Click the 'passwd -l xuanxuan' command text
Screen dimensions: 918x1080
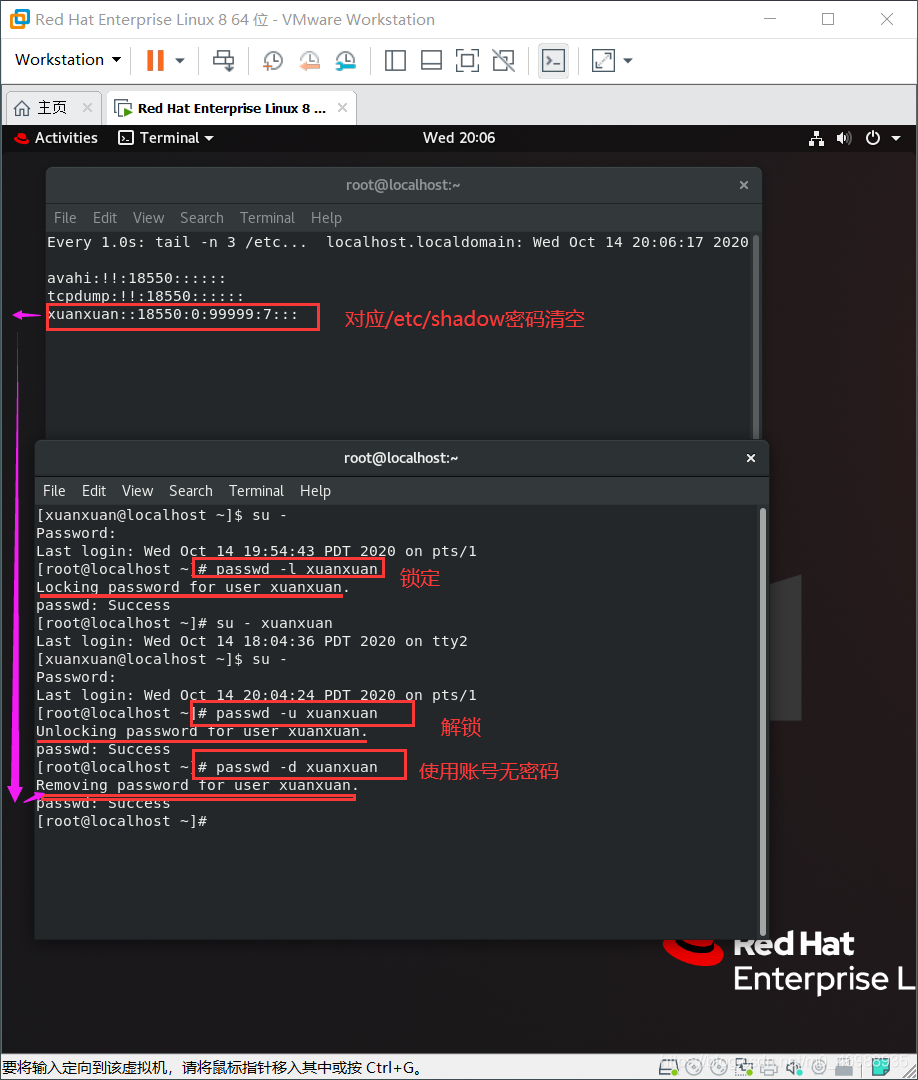point(296,569)
